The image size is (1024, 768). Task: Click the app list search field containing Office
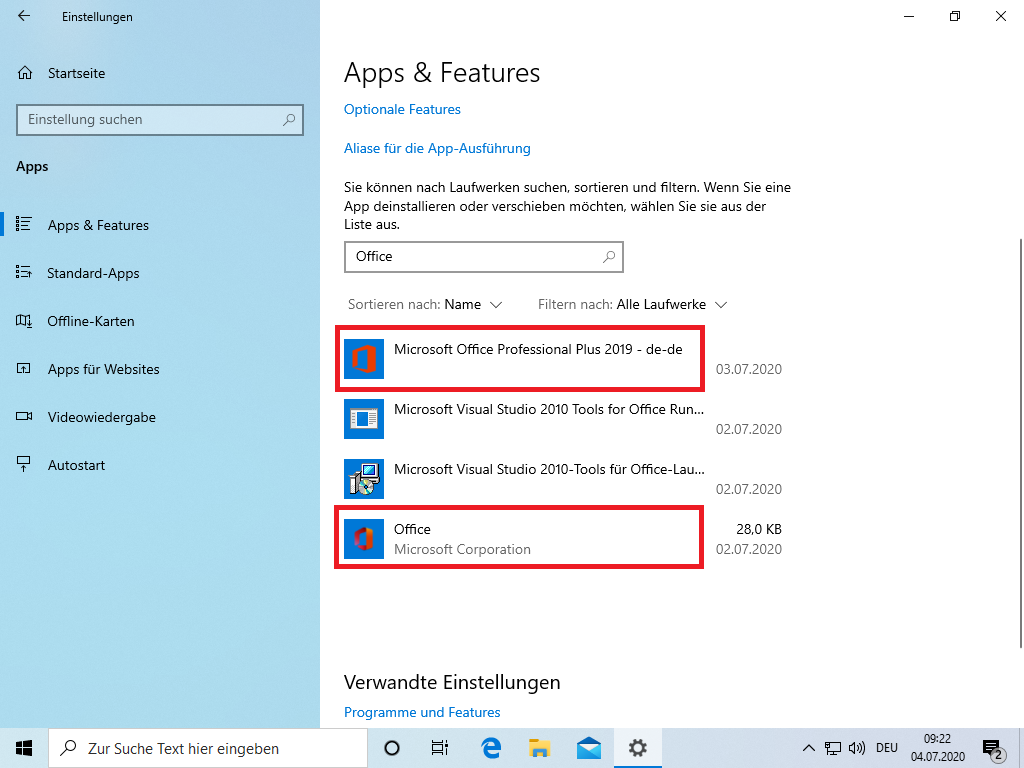click(484, 257)
